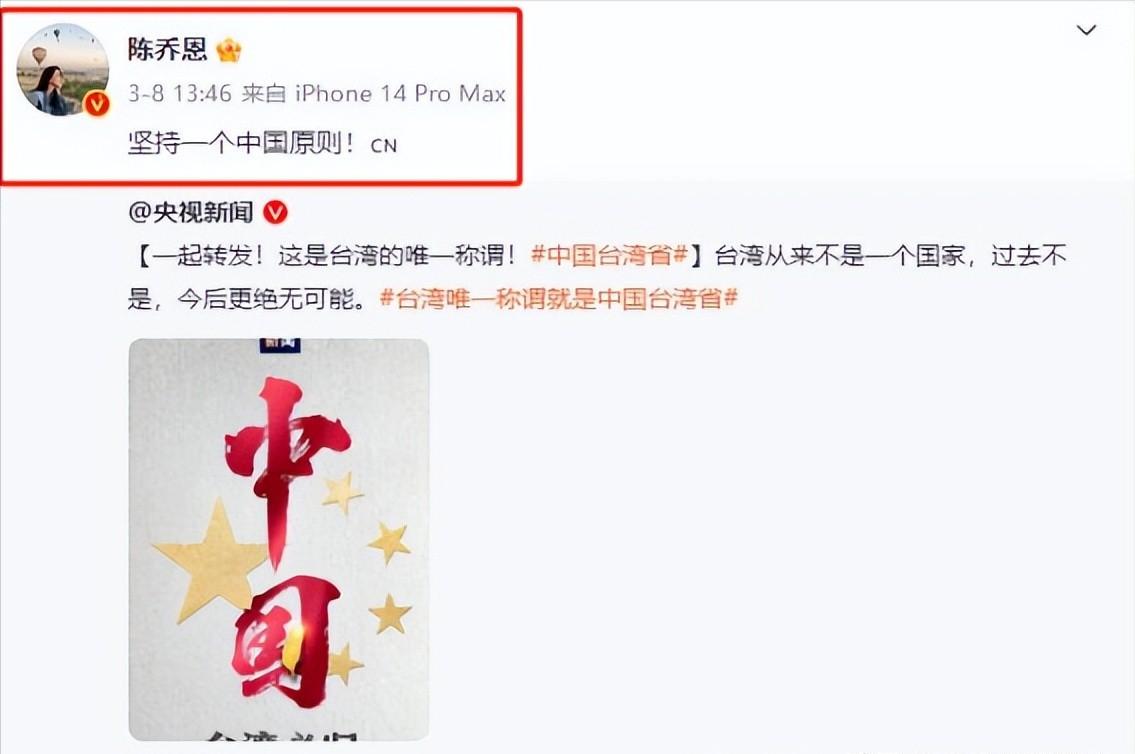
Task: Open the chevron menu at top right
Action: click(x=1086, y=30)
